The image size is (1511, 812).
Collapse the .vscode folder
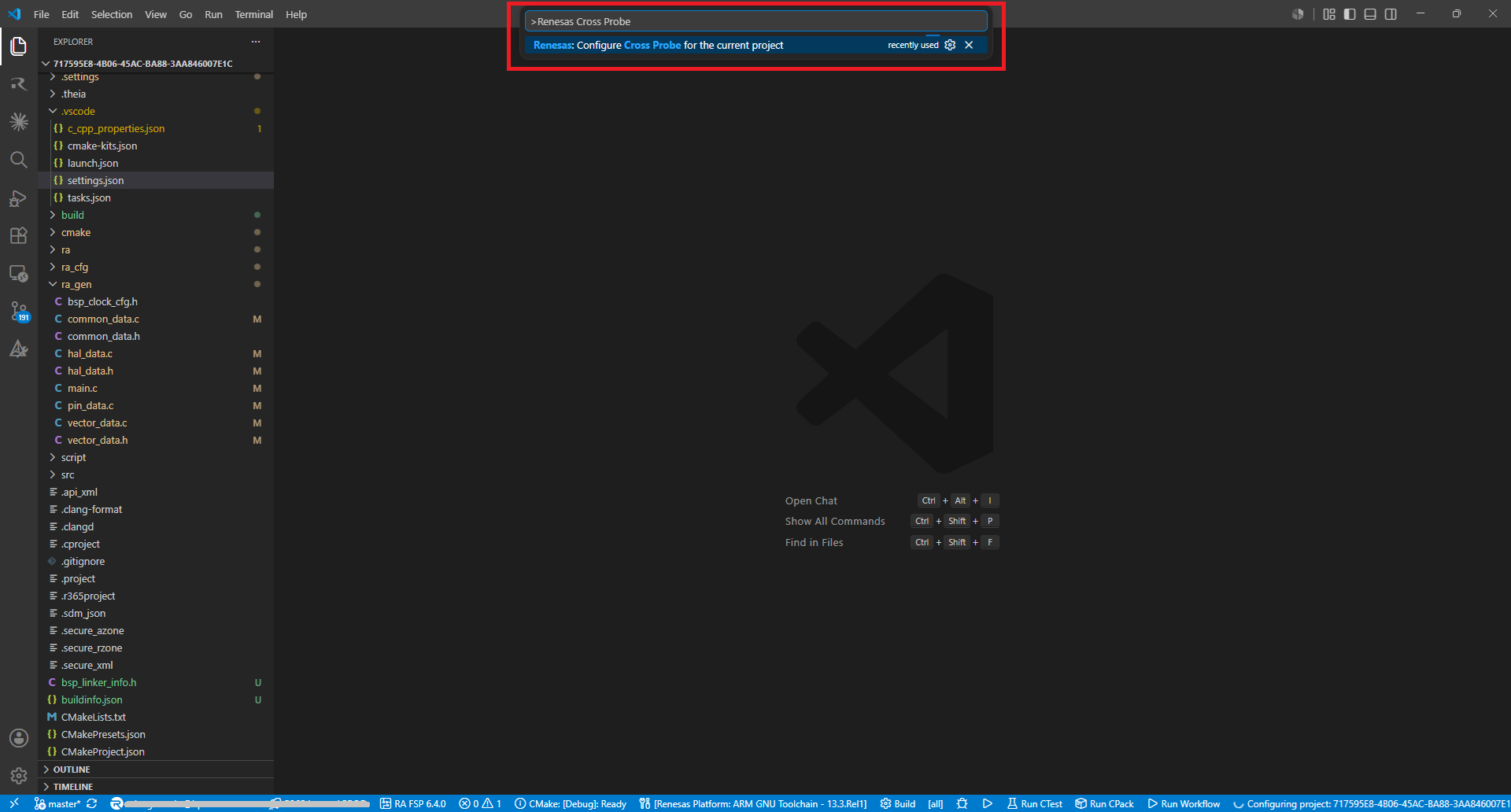pos(156,111)
